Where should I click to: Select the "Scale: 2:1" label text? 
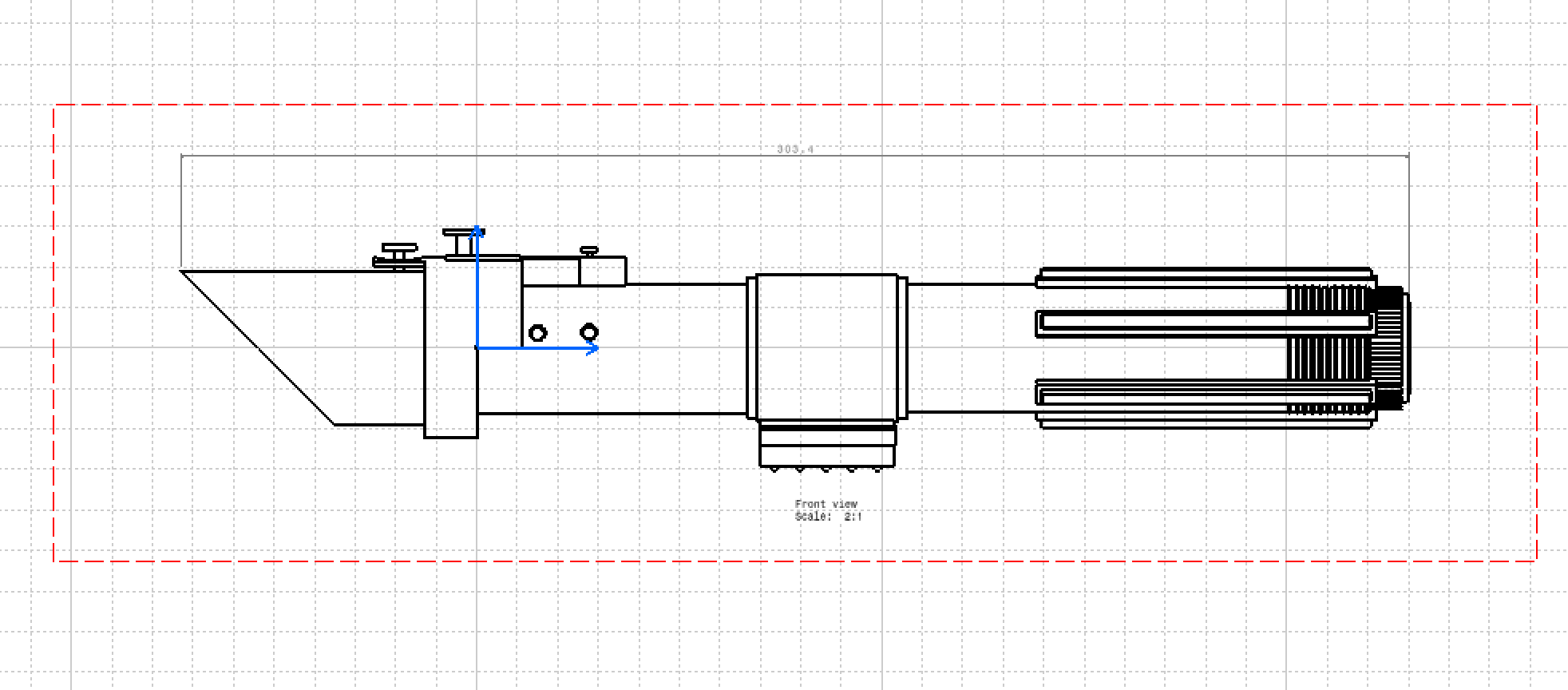click(828, 517)
